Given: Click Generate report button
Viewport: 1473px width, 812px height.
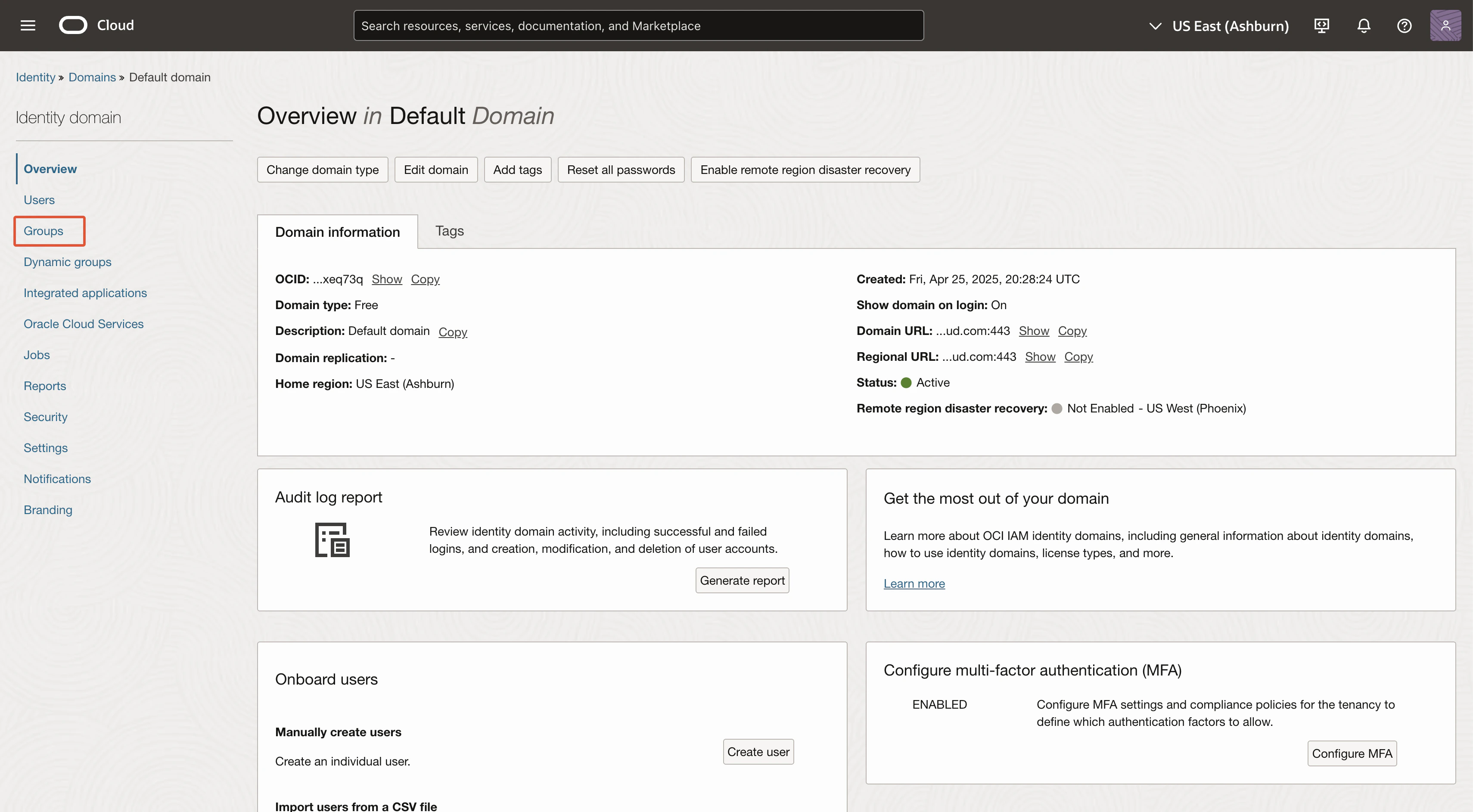Looking at the screenshot, I should pos(742,580).
